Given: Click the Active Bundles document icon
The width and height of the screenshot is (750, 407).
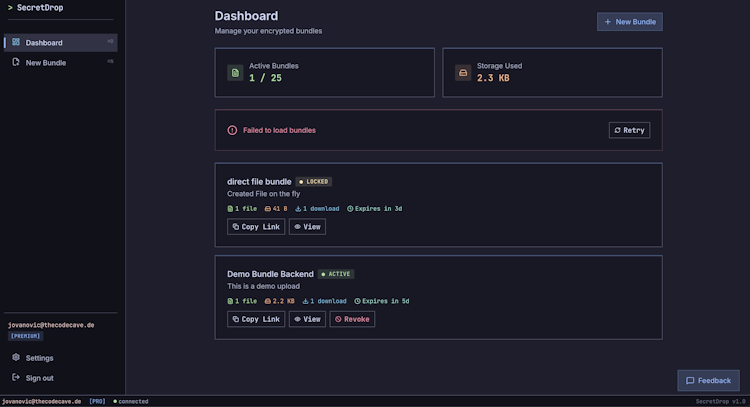Looking at the screenshot, I should [x=235, y=73].
